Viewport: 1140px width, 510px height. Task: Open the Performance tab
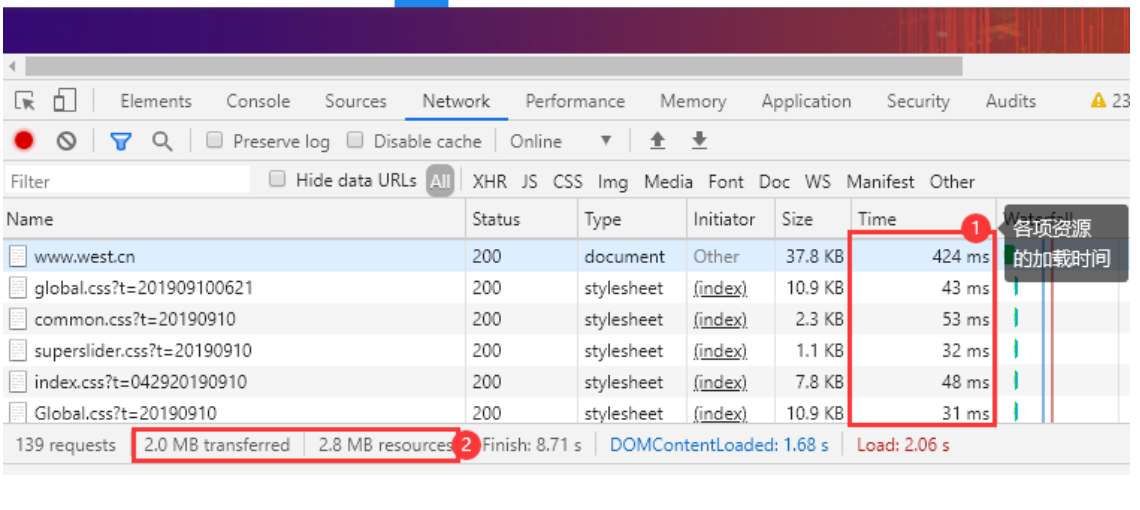575,101
